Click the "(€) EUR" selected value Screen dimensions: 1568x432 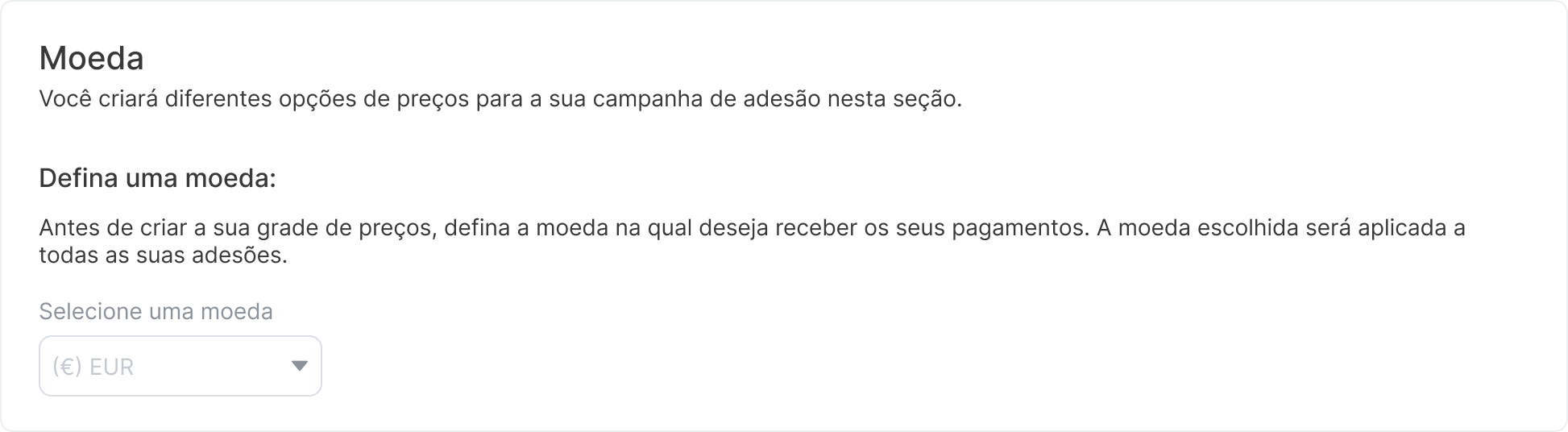pyautogui.click(x=93, y=368)
